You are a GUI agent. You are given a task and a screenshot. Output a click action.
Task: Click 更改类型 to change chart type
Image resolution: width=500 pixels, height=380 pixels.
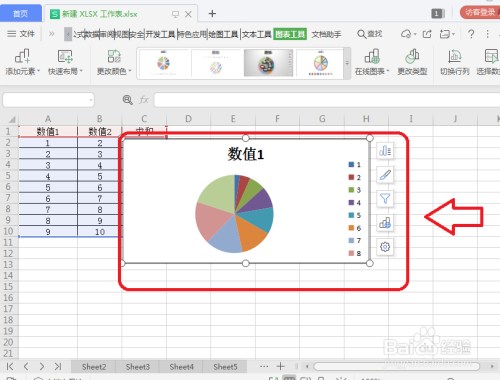point(412,62)
